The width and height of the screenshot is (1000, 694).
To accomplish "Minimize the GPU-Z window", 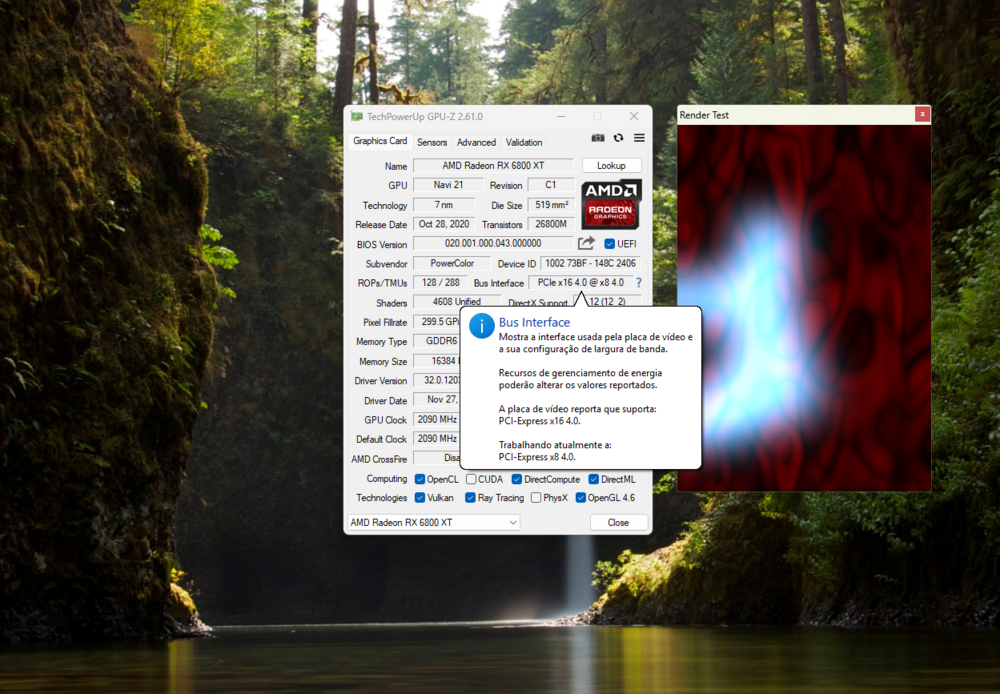I will click(561, 116).
